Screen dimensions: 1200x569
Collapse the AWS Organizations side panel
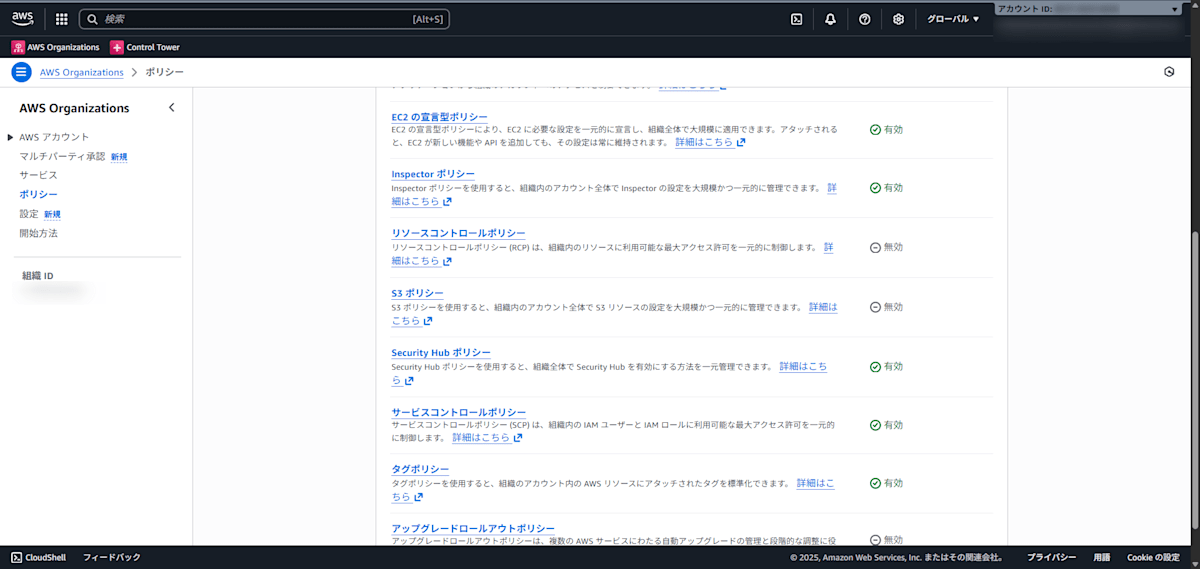[x=171, y=108]
